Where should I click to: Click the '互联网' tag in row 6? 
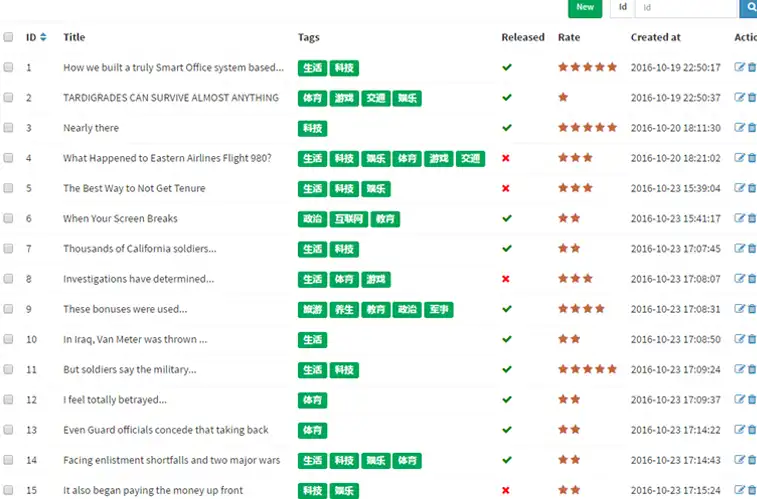[x=347, y=219]
